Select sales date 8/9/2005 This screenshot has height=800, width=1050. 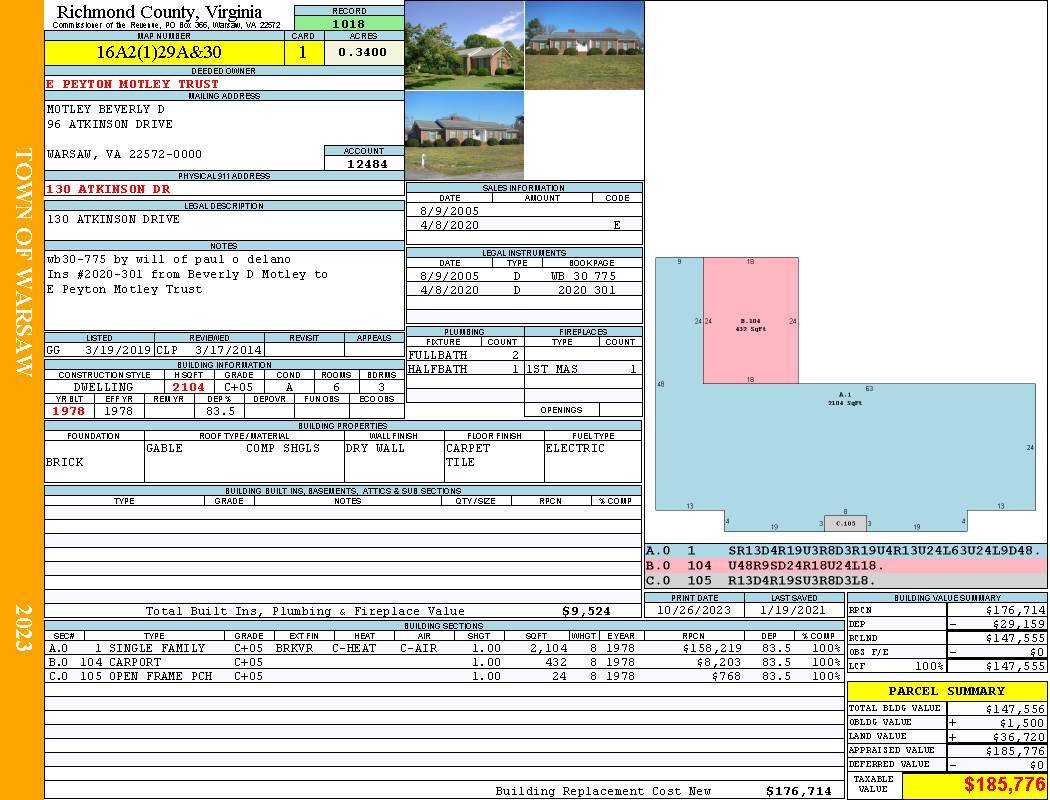click(449, 211)
